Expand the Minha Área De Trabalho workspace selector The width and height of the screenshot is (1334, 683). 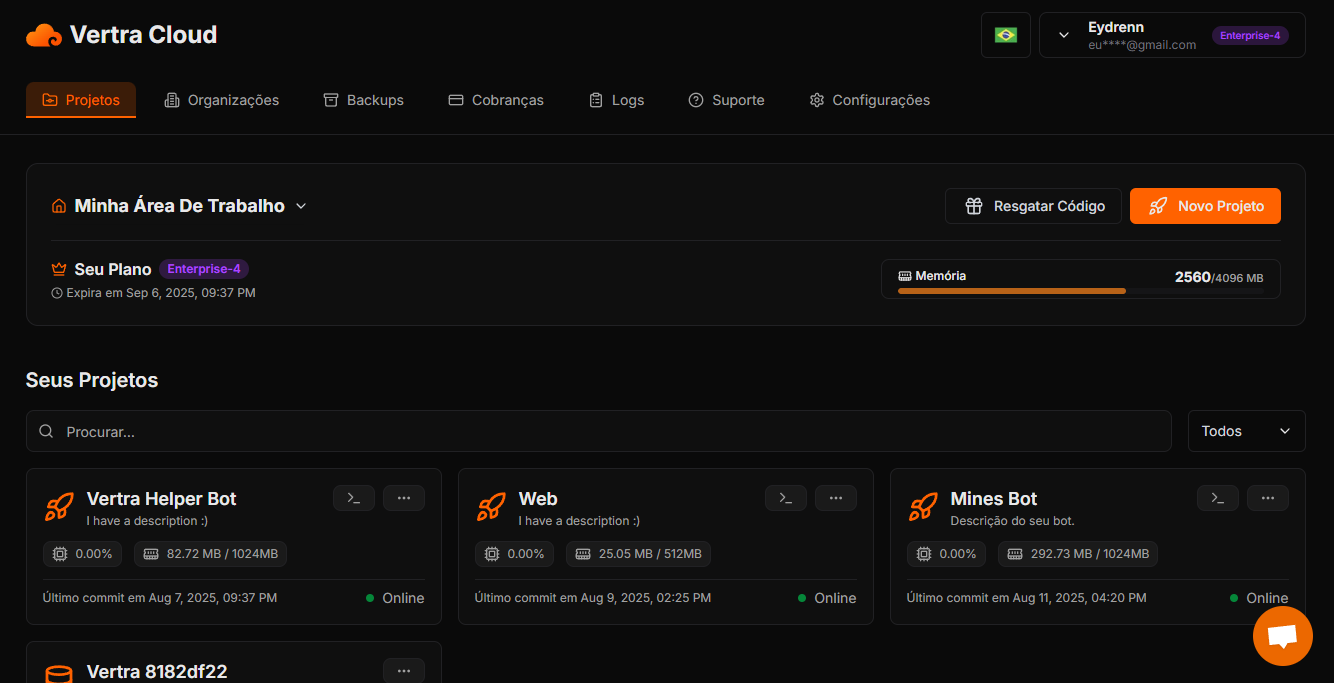tap(300, 205)
